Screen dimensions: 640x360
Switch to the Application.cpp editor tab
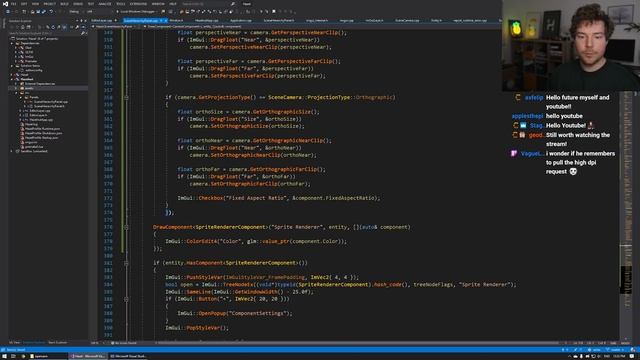[241, 20]
